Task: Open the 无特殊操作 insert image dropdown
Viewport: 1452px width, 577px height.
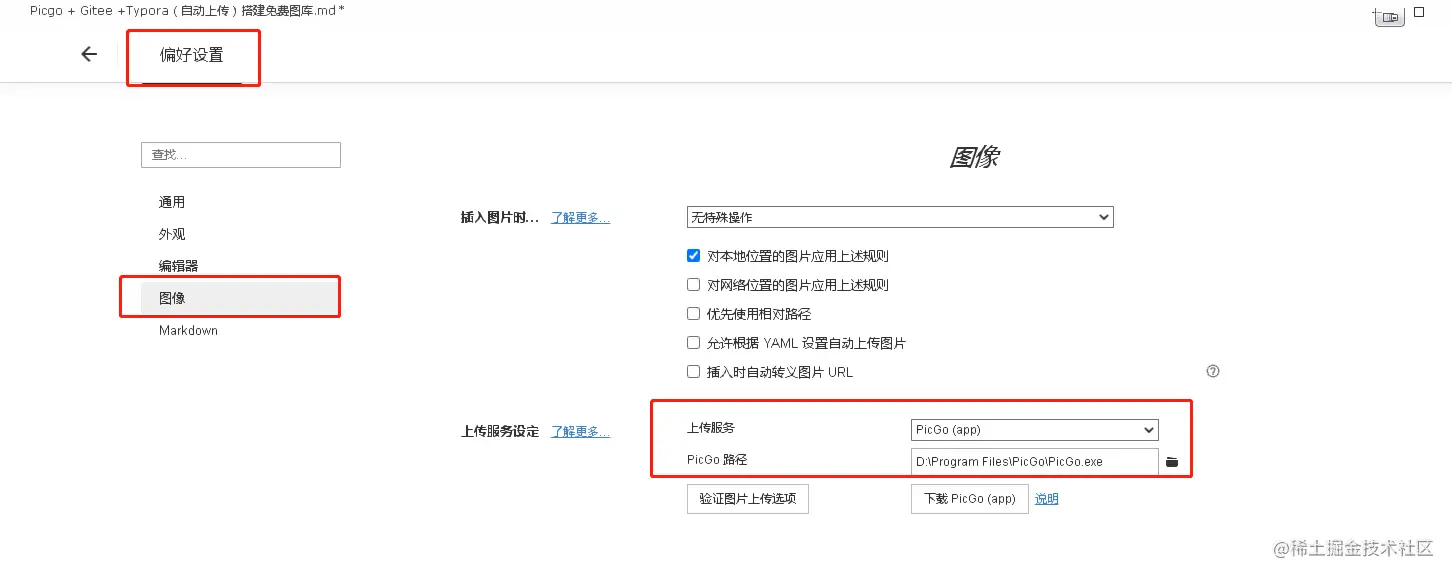Action: [900, 217]
